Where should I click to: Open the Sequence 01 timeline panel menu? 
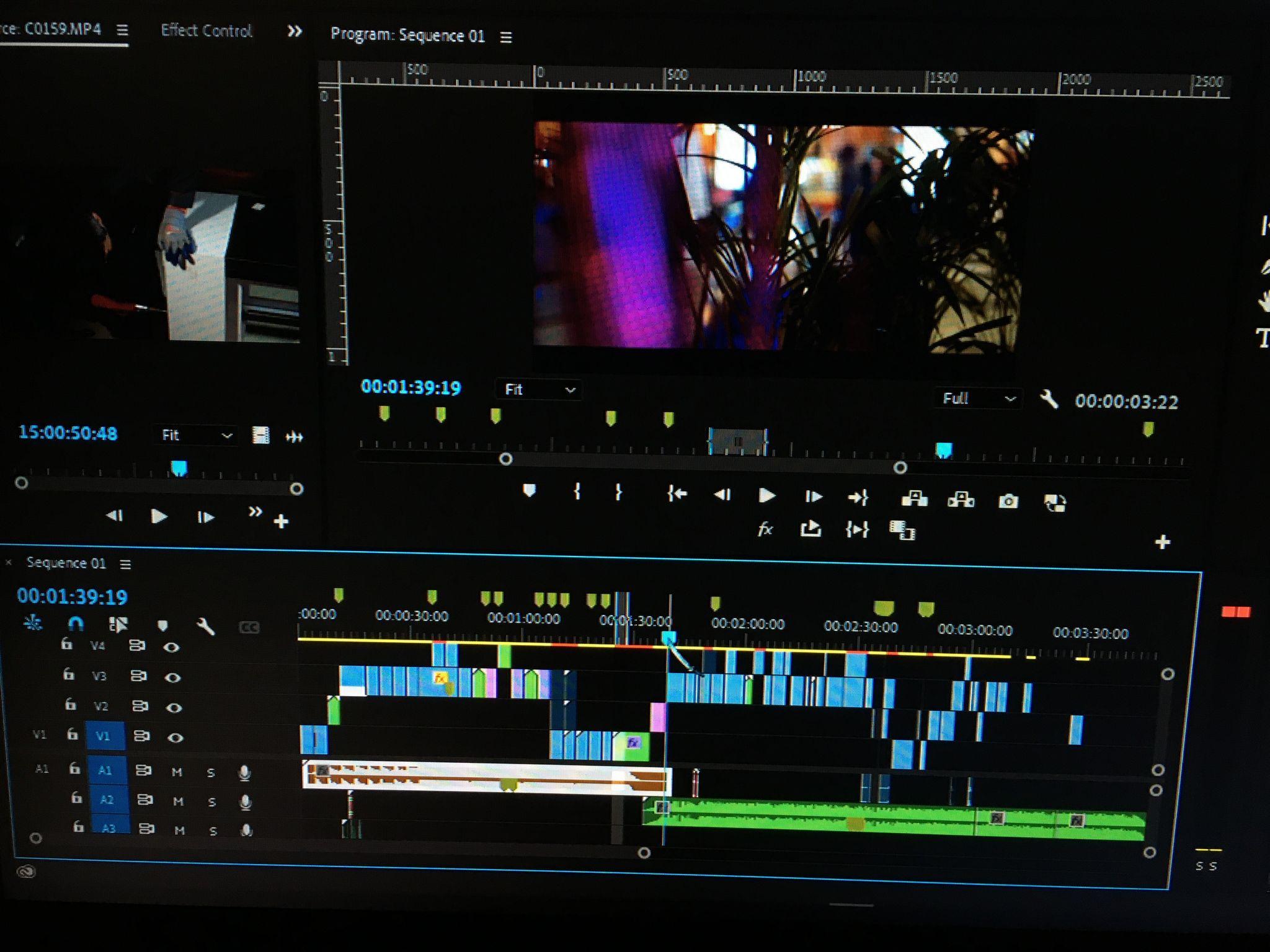[126, 564]
